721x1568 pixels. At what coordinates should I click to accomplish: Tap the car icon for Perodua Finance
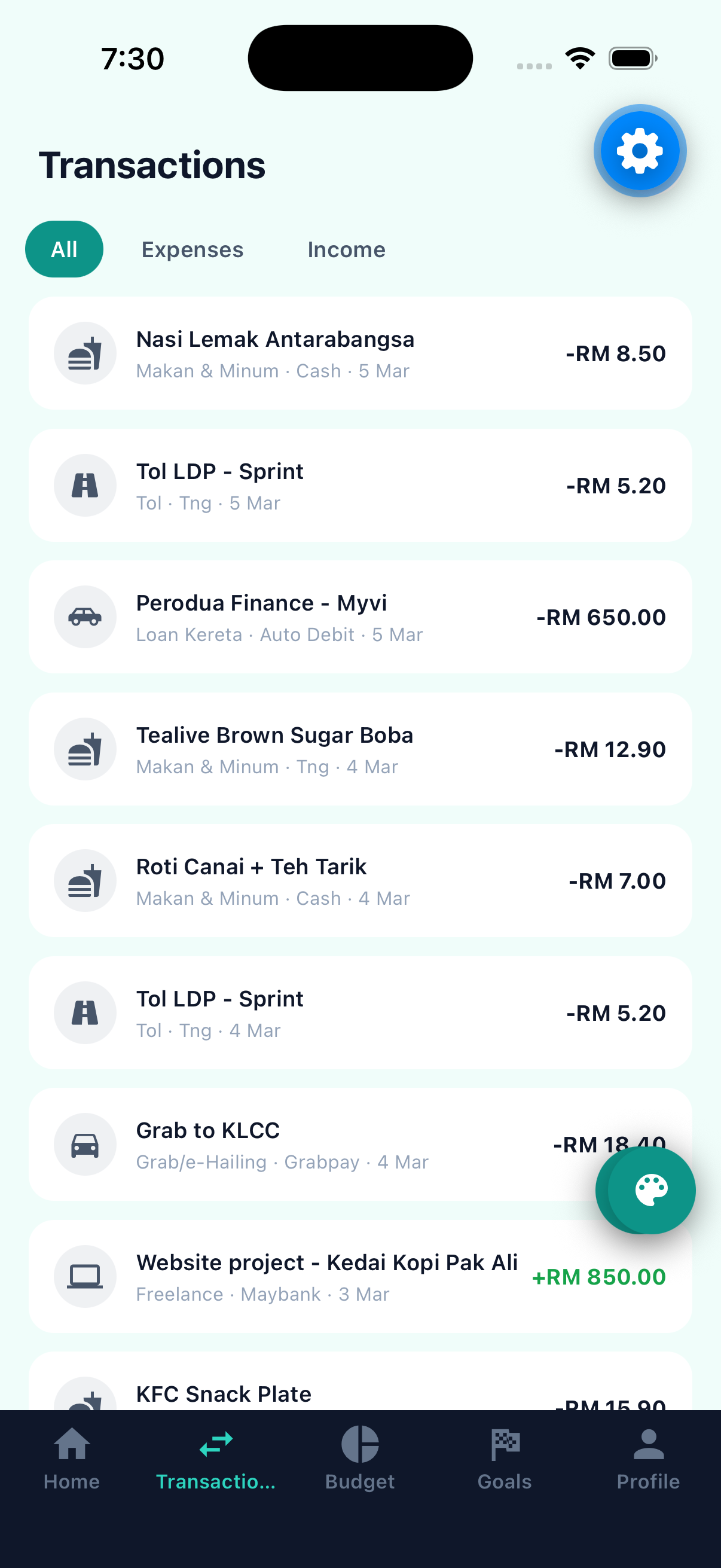click(x=85, y=617)
